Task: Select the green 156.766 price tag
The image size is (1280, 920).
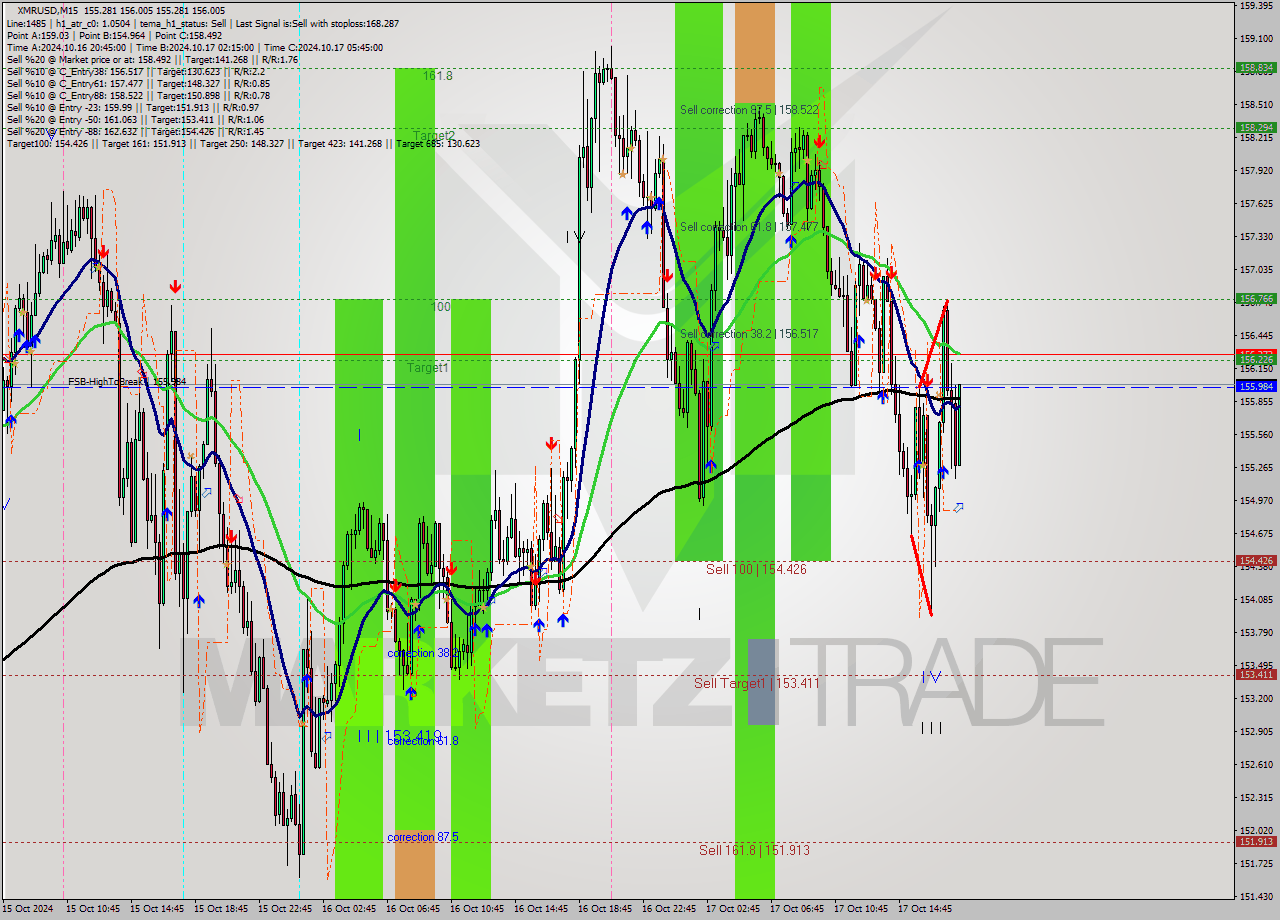Action: 1256,298
